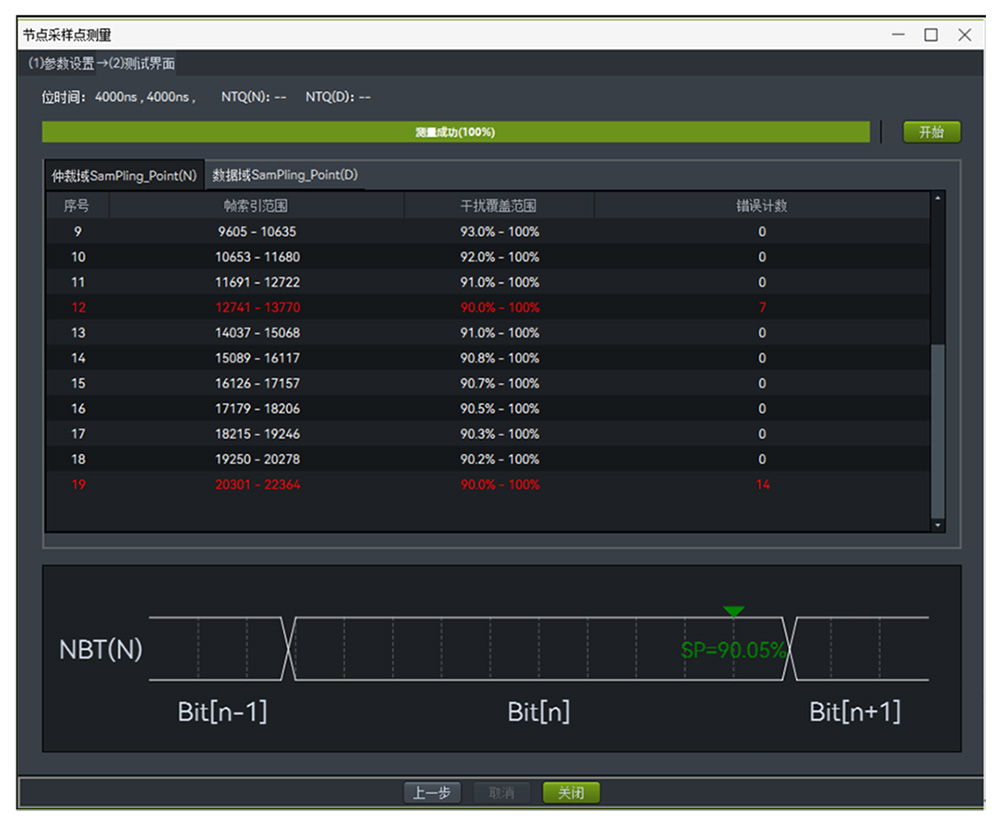Click the 上一步 previous step button
Viewport: 1000px width, 824px height.
431,793
